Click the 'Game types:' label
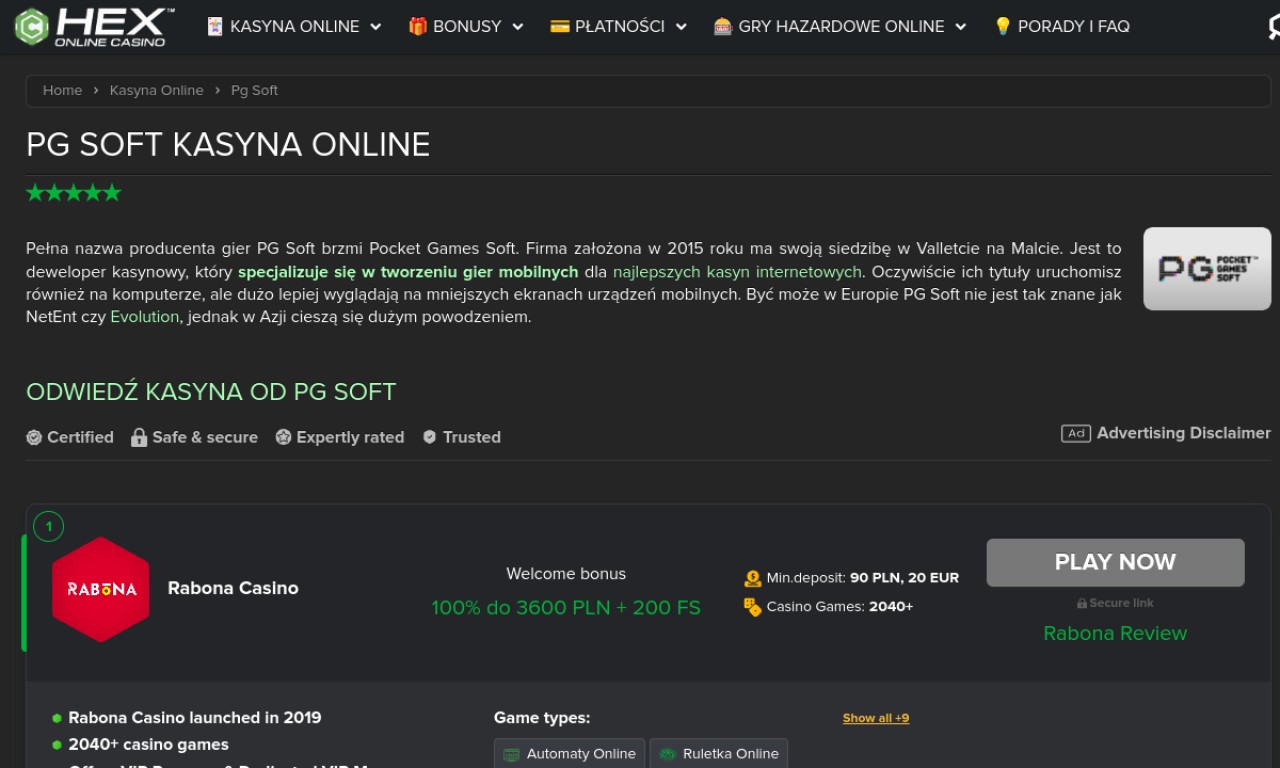1280x768 pixels. [x=542, y=718]
